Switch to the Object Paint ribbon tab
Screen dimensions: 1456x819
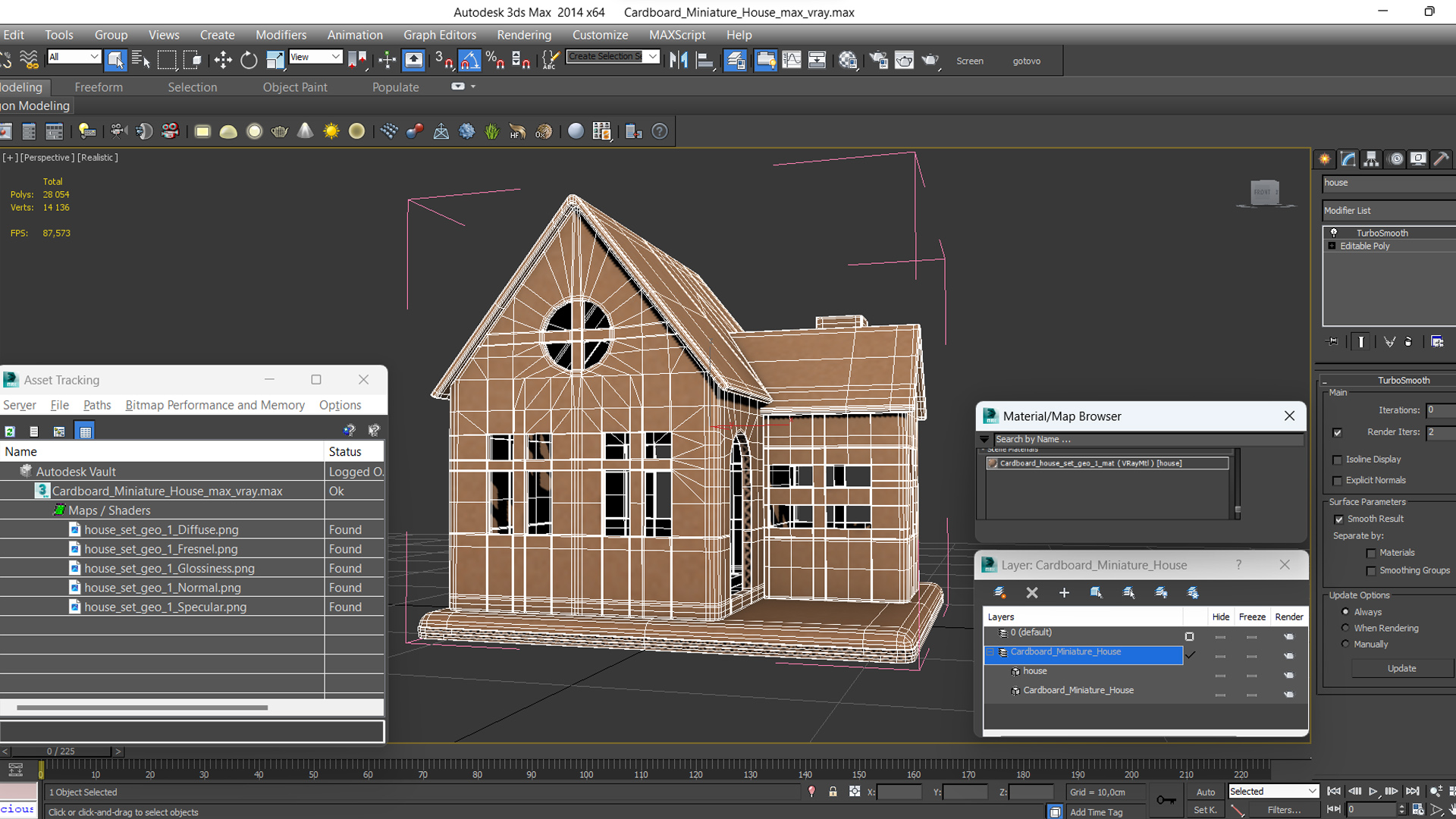[x=295, y=87]
